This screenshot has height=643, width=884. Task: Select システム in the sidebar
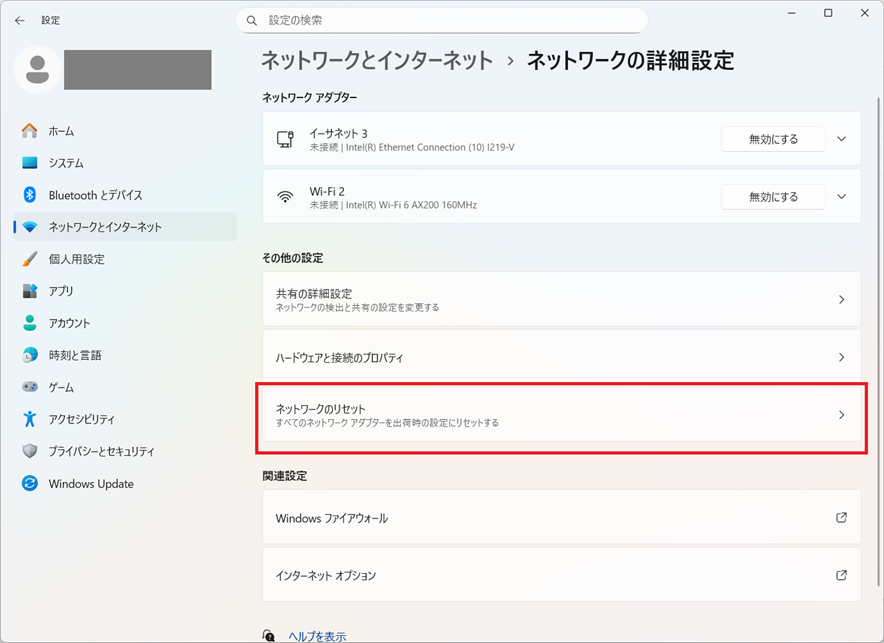click(x=66, y=163)
